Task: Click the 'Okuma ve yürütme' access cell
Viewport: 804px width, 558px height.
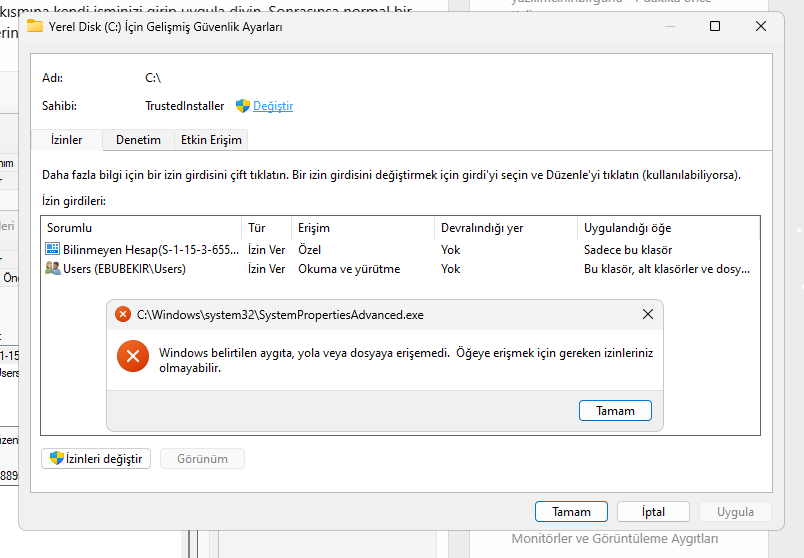Action: click(x=349, y=269)
